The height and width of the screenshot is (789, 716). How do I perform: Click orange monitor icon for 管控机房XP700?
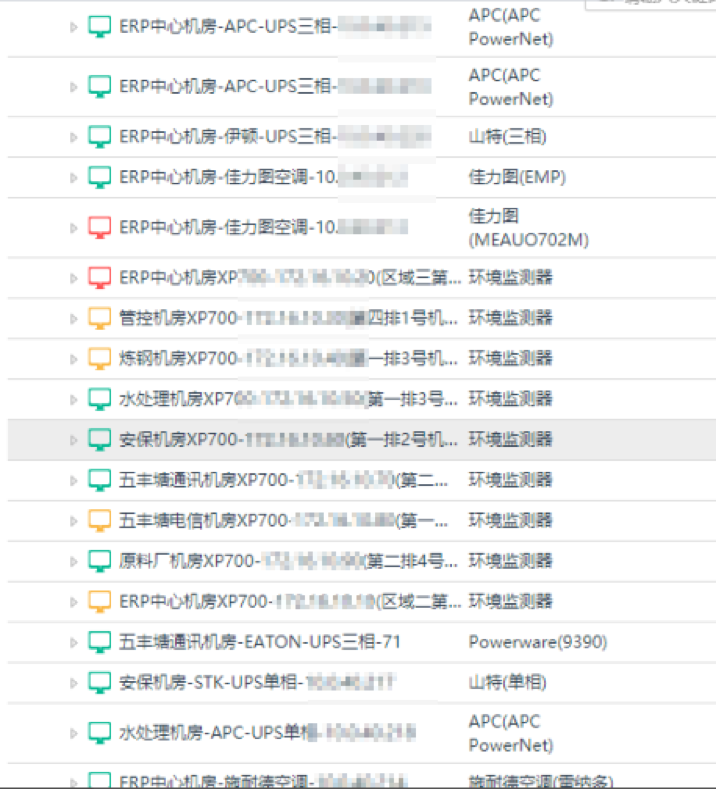tap(100, 319)
